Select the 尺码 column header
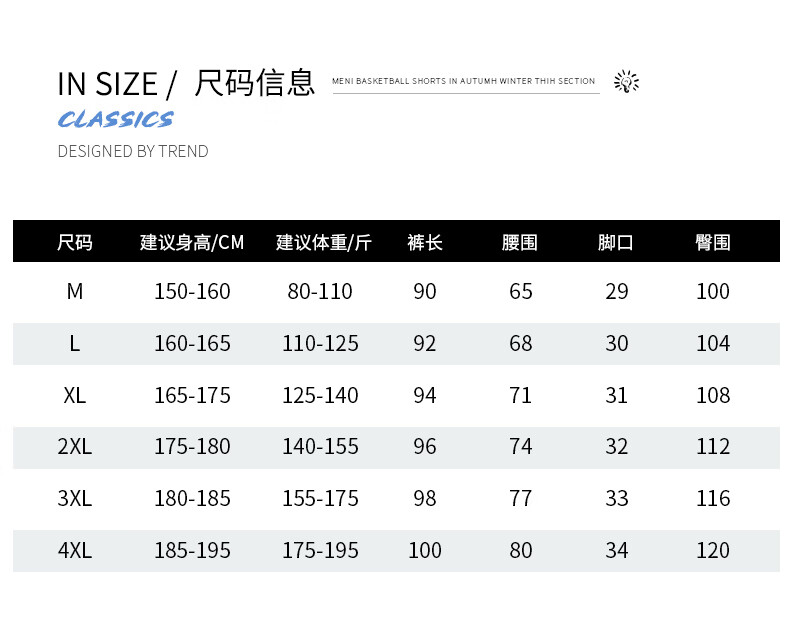The image size is (790, 629). click(x=75, y=242)
